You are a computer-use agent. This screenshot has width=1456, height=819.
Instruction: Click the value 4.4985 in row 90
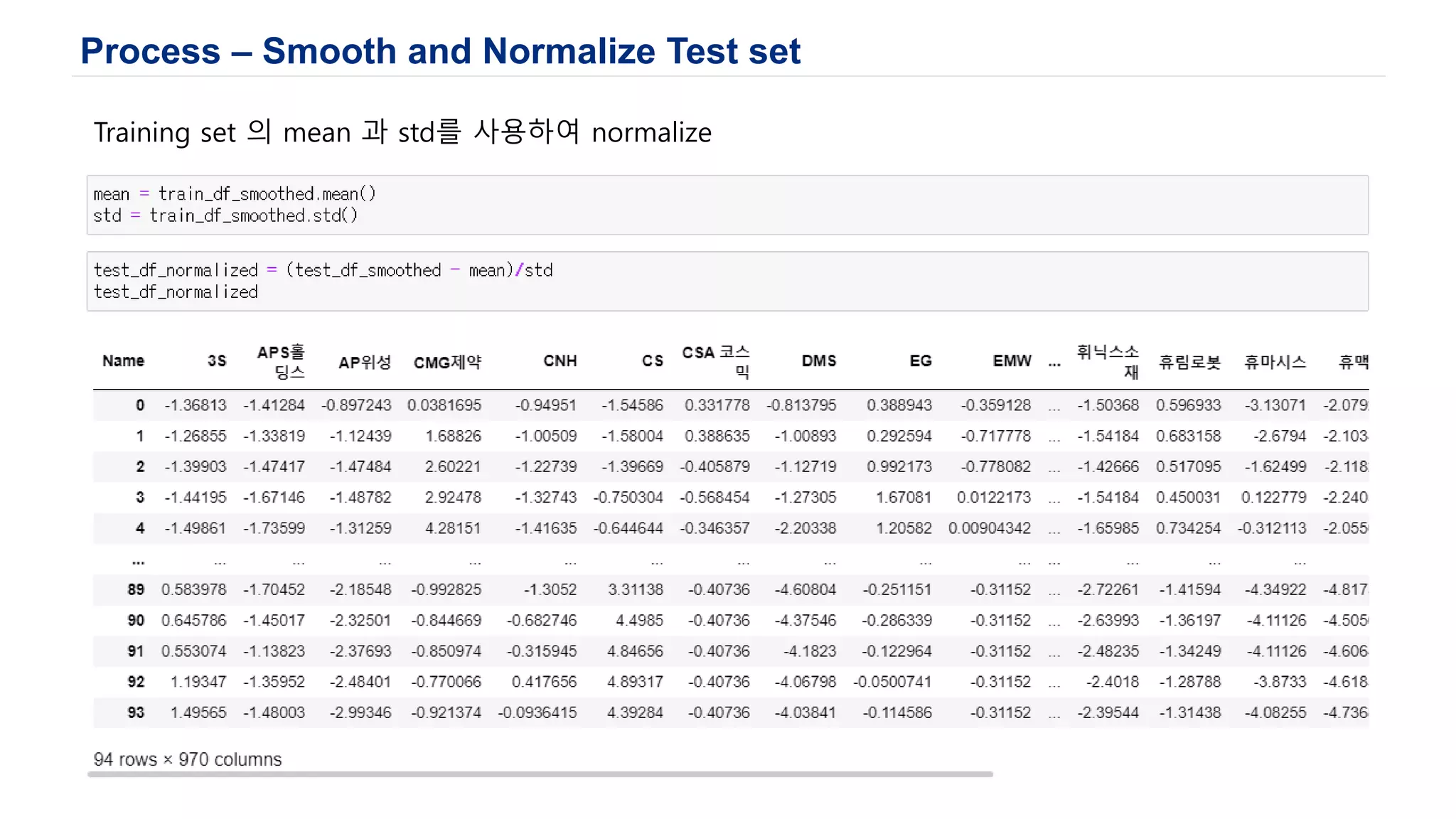pos(640,621)
